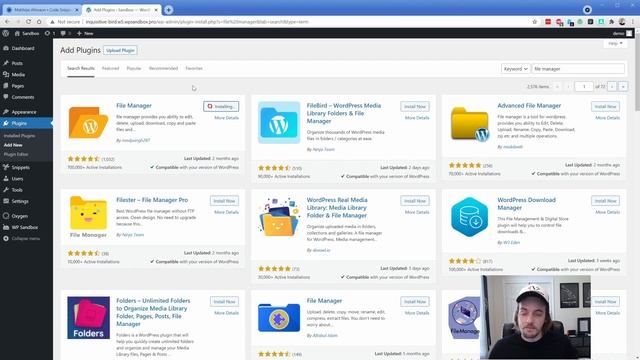Go back in browser history
This screenshot has height=360, width=640.
tap(7, 22)
